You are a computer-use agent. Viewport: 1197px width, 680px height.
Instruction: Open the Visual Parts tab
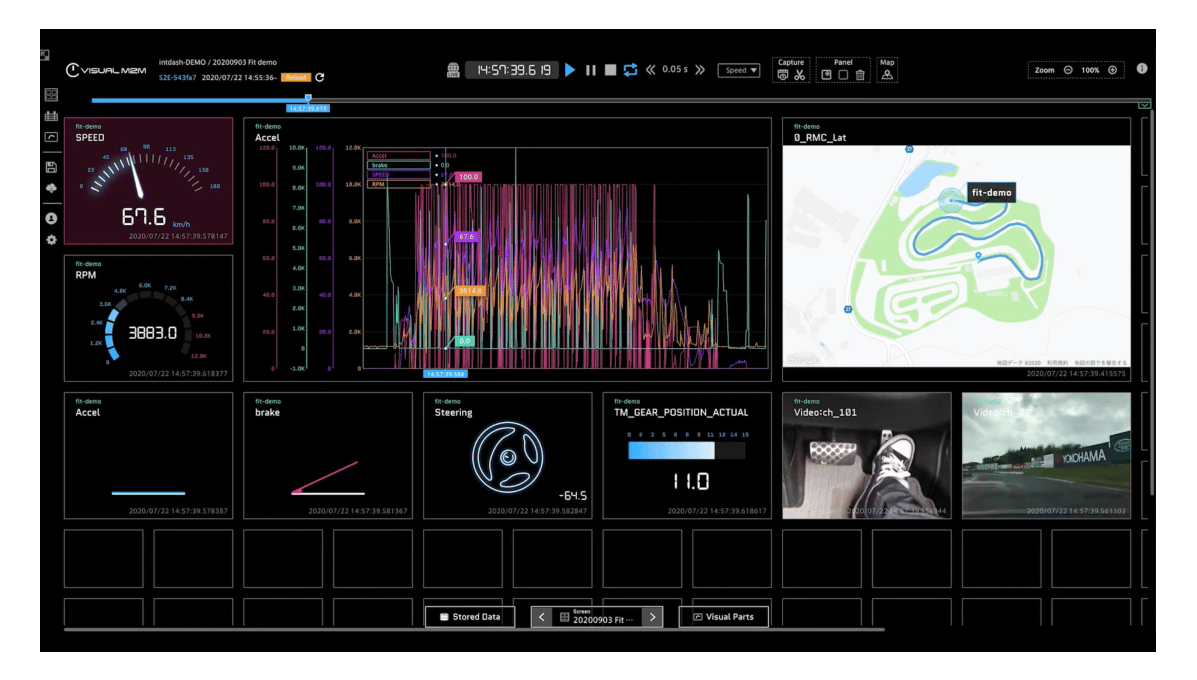[724, 617]
